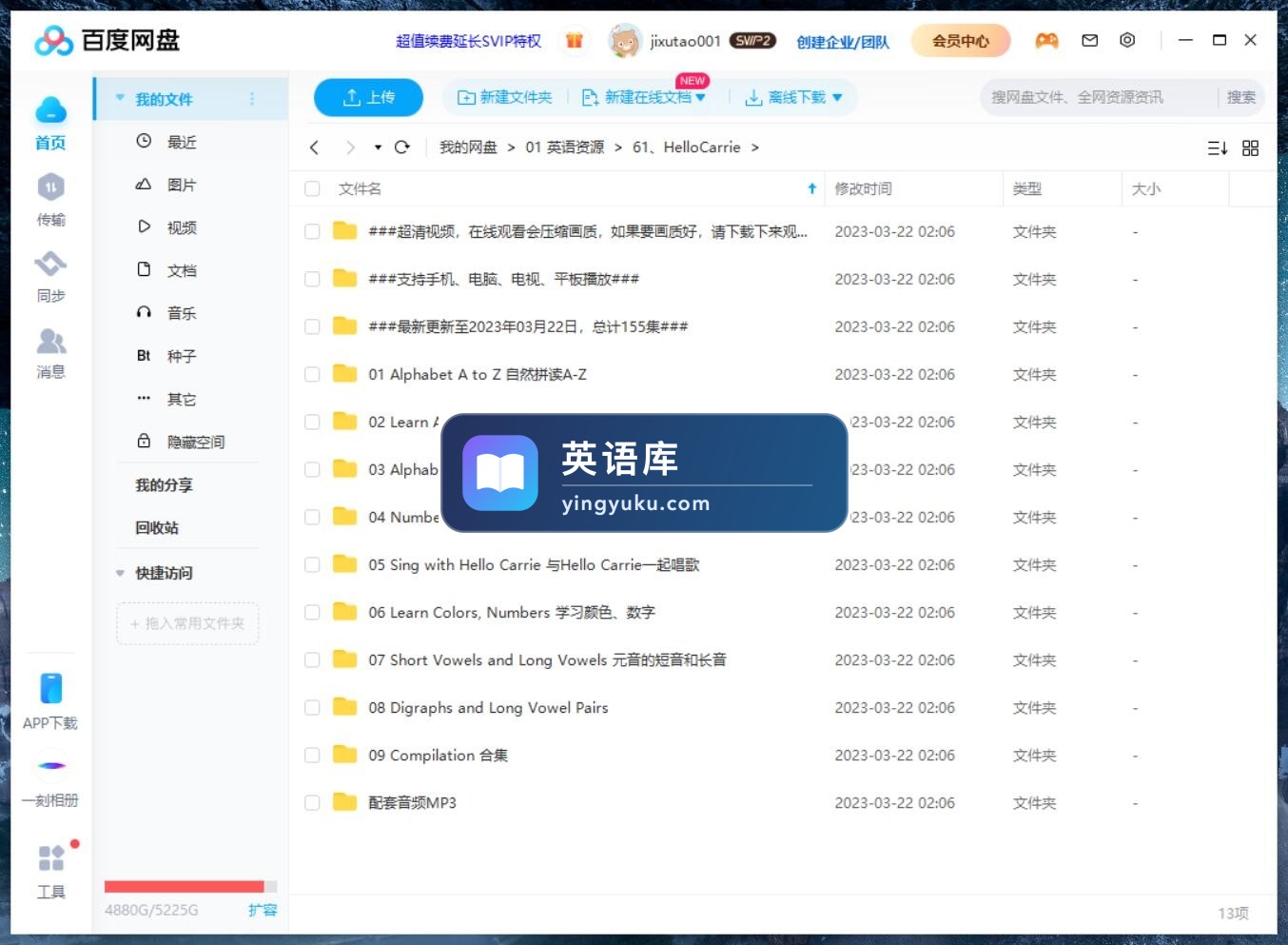This screenshot has width=1288, height=945.
Task: Go to 01 英语资源 in breadcrumb
Action: pyautogui.click(x=564, y=148)
